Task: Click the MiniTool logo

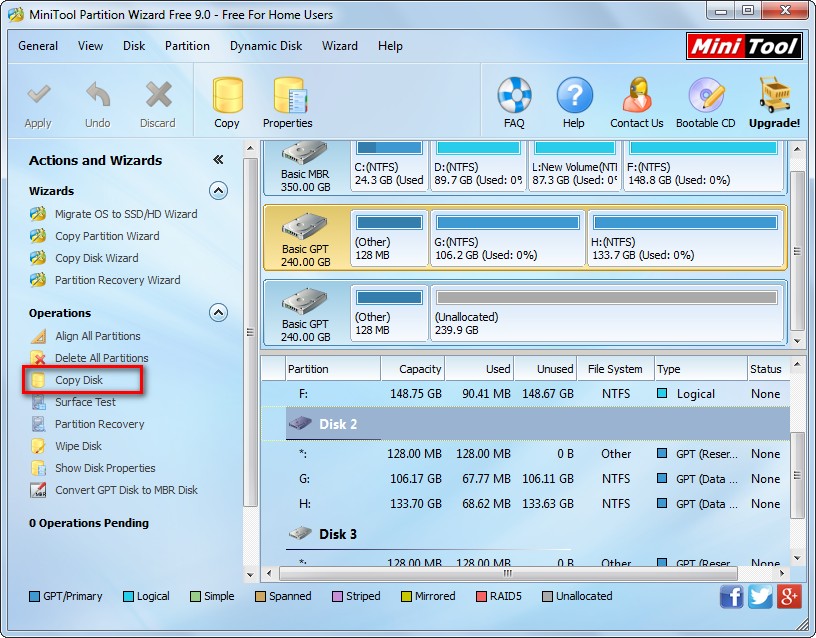Action: tap(744, 46)
